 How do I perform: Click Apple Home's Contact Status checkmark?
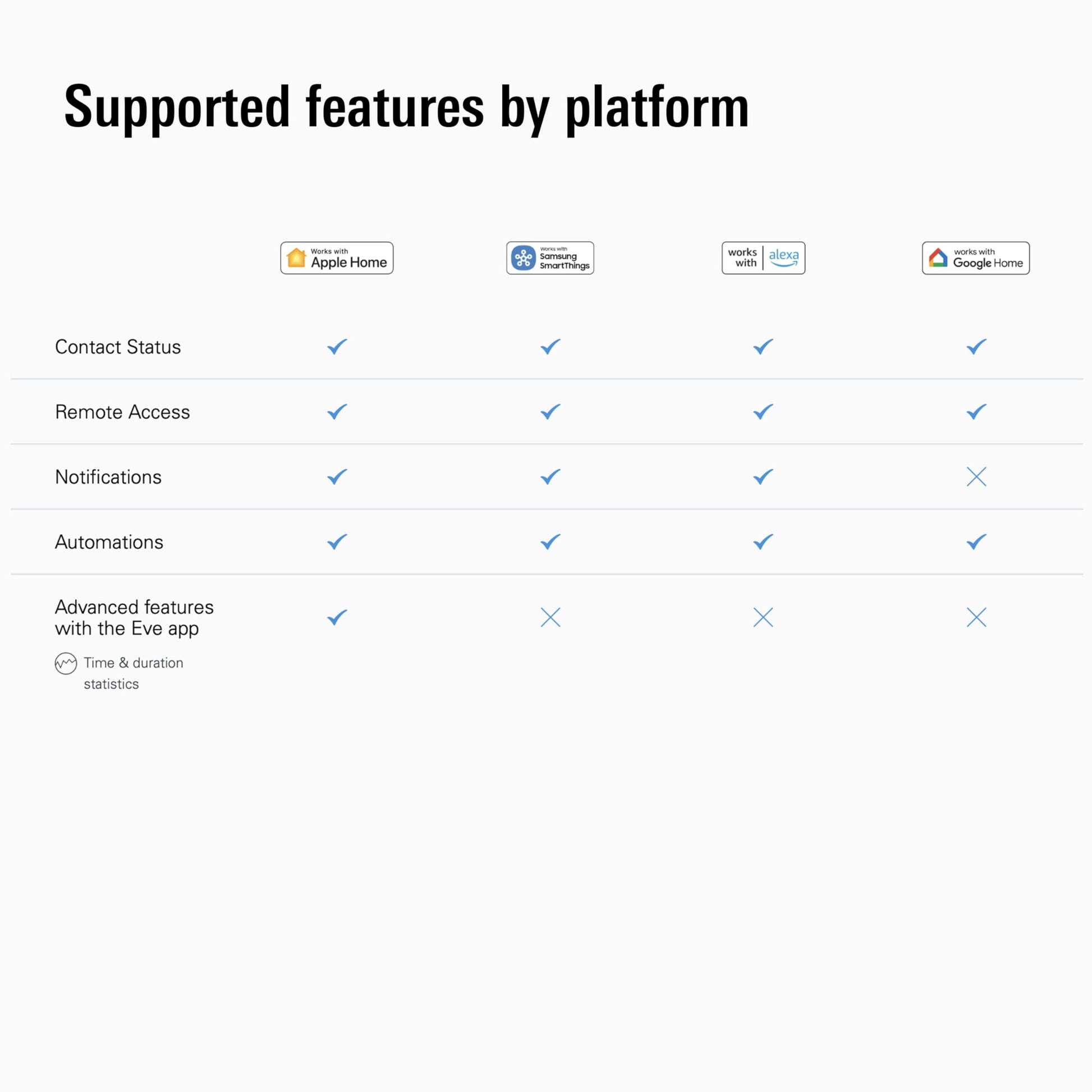pyautogui.click(x=337, y=346)
